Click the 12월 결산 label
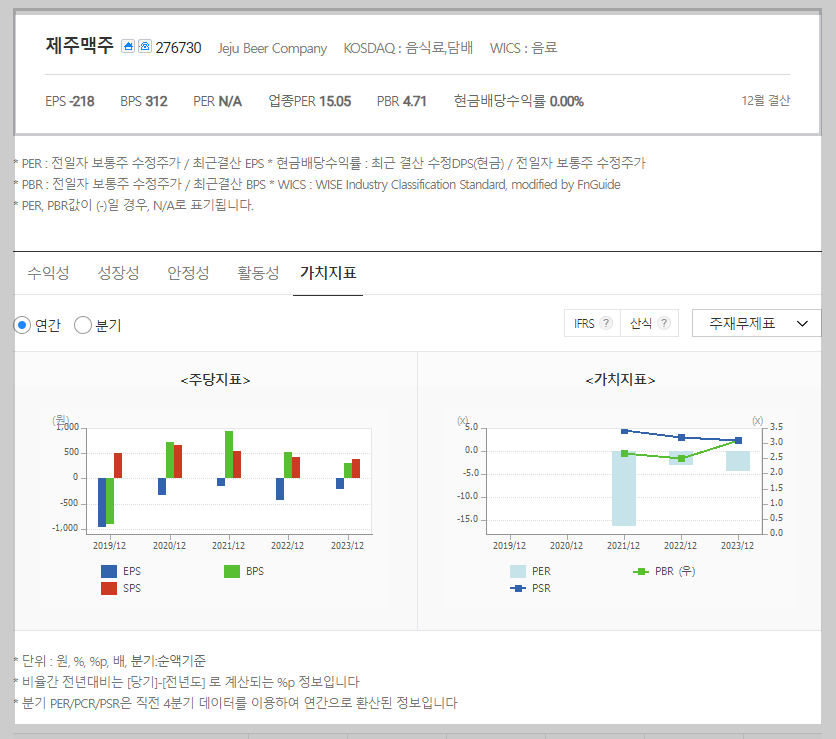The height and width of the screenshot is (739, 836). click(766, 101)
